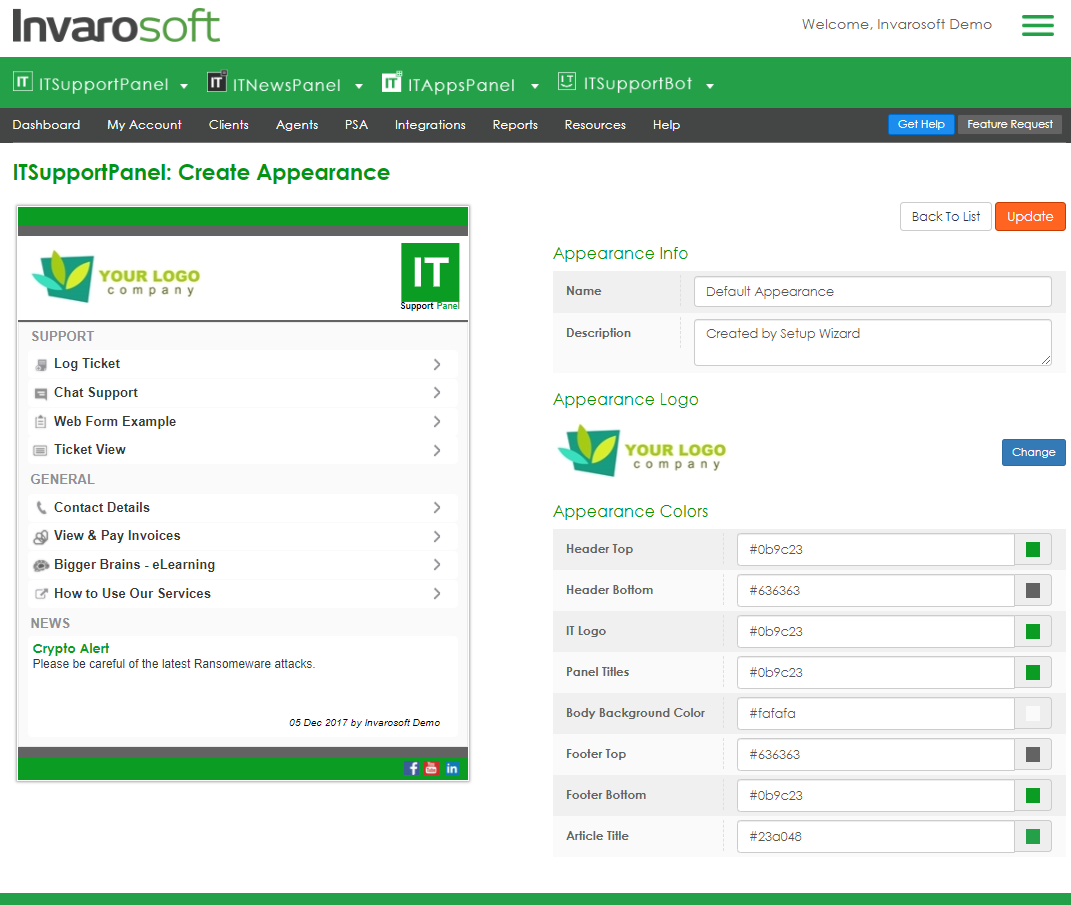This screenshot has height=905, width=1071.
Task: Click the Update button
Action: click(1030, 217)
